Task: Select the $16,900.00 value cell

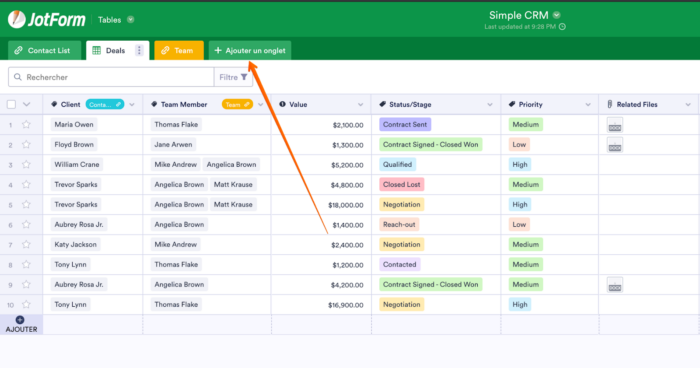Action: [321, 305]
